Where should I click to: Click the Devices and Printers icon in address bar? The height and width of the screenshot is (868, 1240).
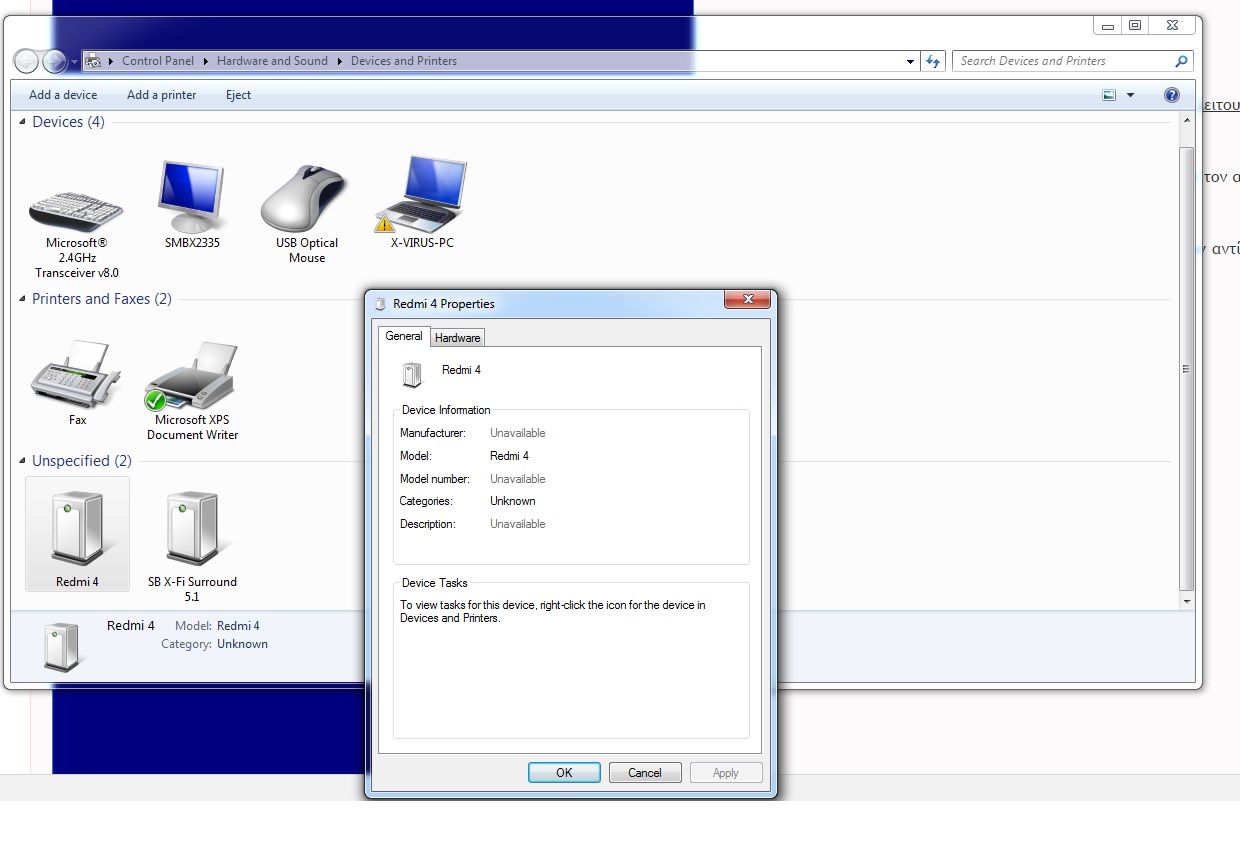coord(93,61)
